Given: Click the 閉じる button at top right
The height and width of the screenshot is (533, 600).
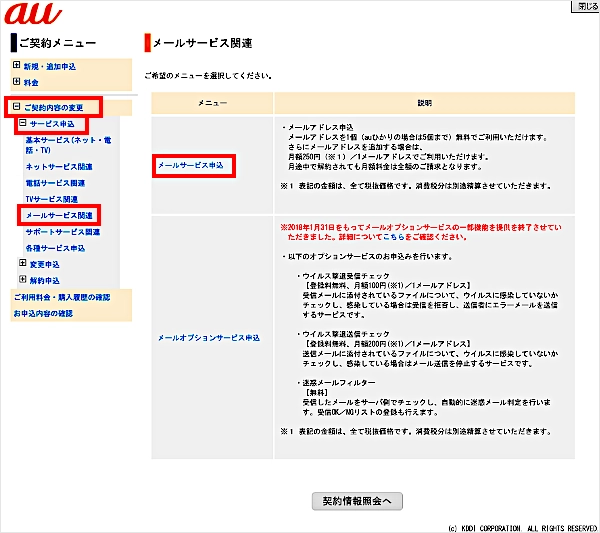Looking at the screenshot, I should (585, 7).
